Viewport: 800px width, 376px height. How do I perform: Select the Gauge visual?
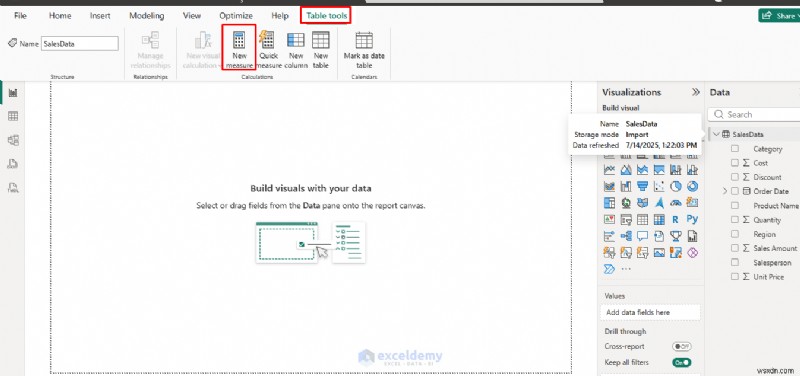coord(676,203)
